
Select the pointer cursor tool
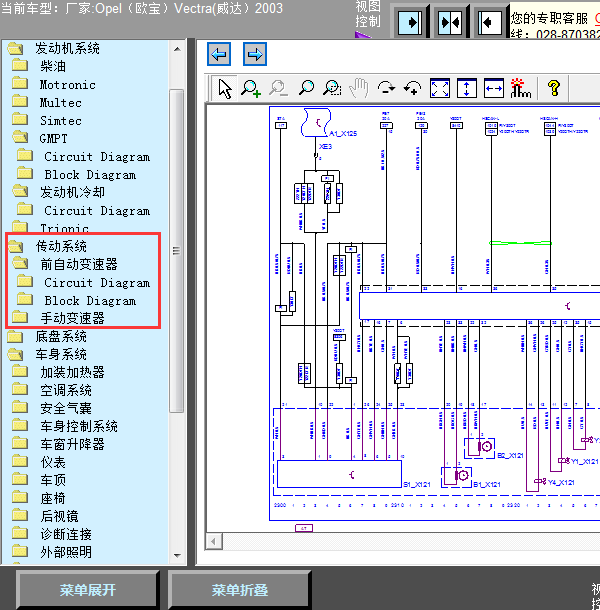[x=225, y=88]
